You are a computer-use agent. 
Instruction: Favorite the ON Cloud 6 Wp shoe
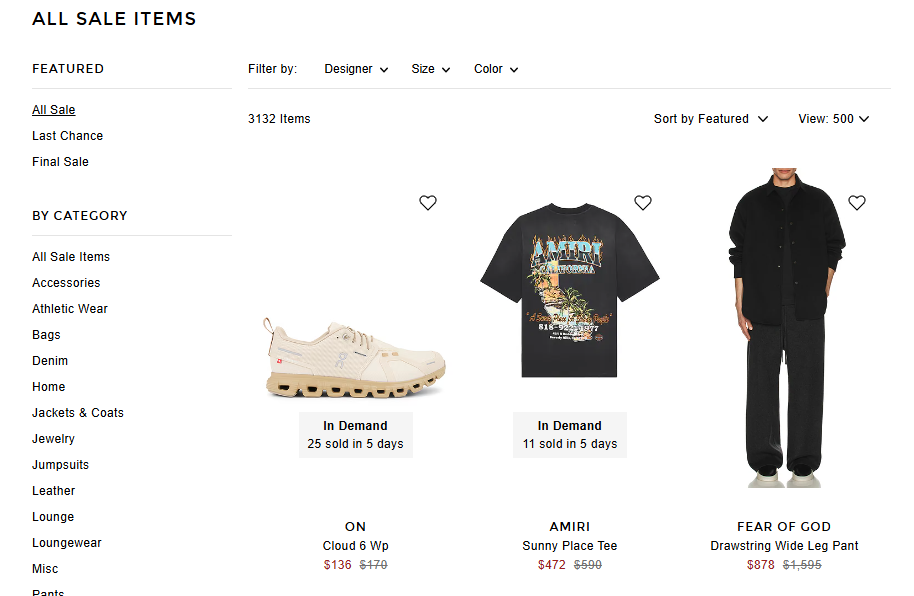coord(428,203)
